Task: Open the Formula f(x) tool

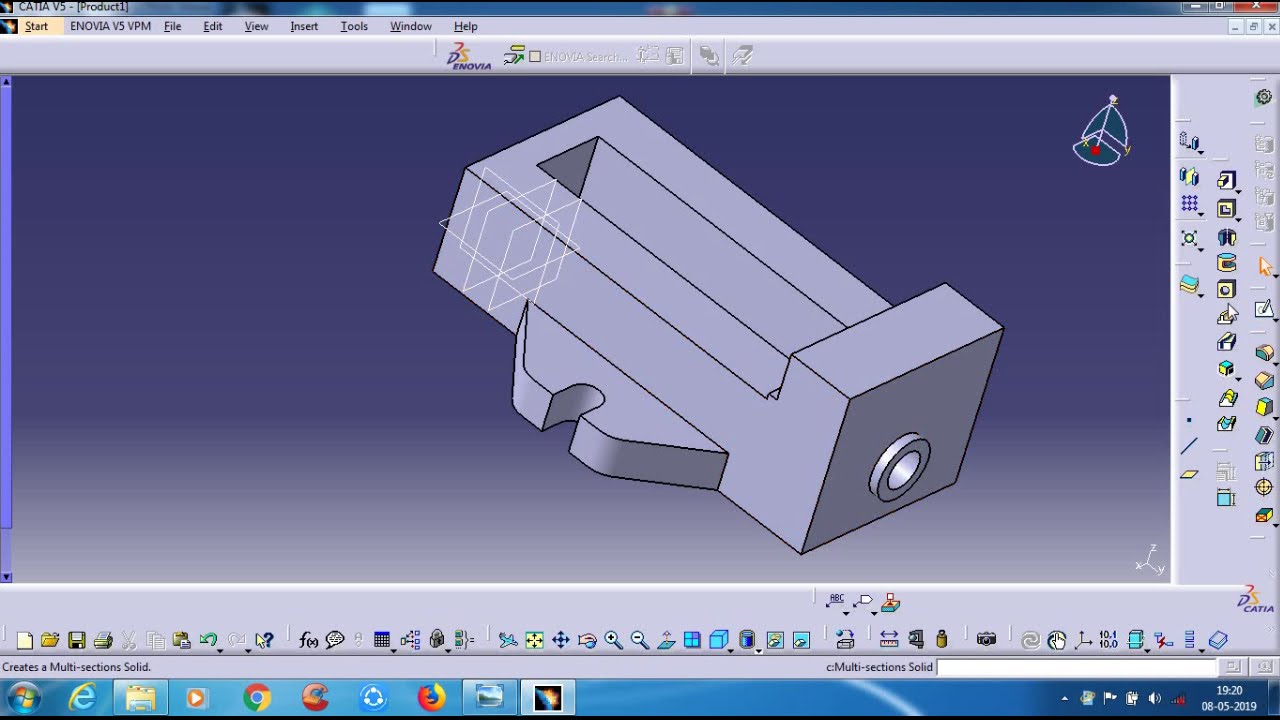Action: click(308, 640)
